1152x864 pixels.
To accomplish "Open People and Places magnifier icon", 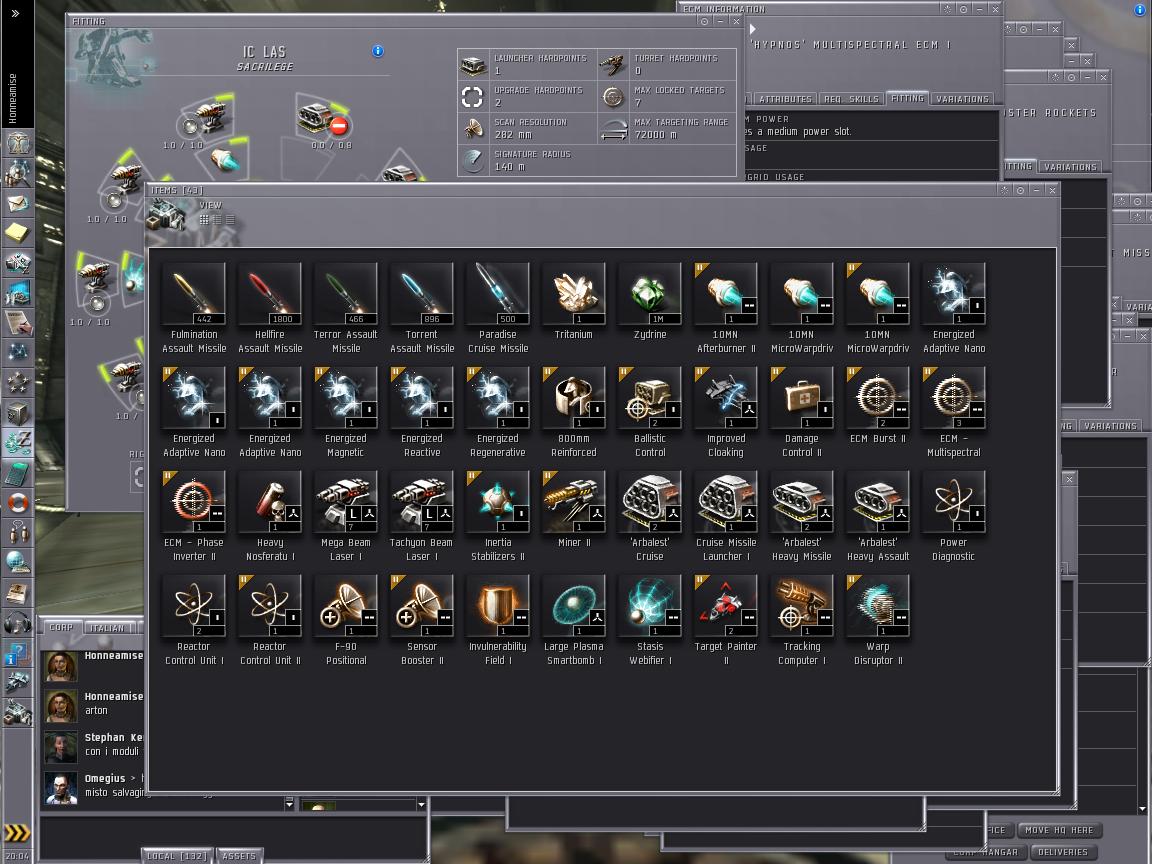I will tap(17, 172).
